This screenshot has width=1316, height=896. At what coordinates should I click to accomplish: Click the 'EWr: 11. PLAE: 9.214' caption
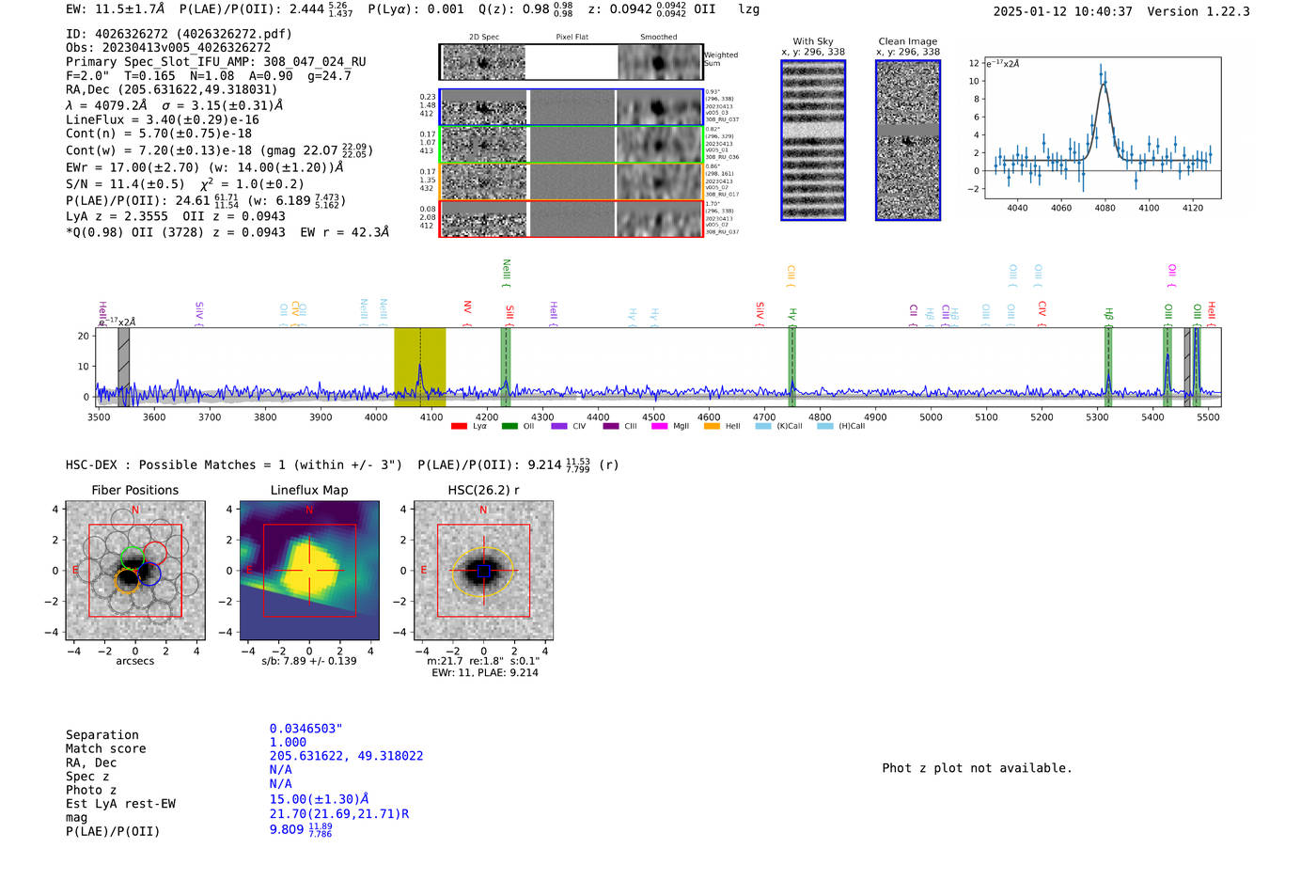[x=485, y=673]
